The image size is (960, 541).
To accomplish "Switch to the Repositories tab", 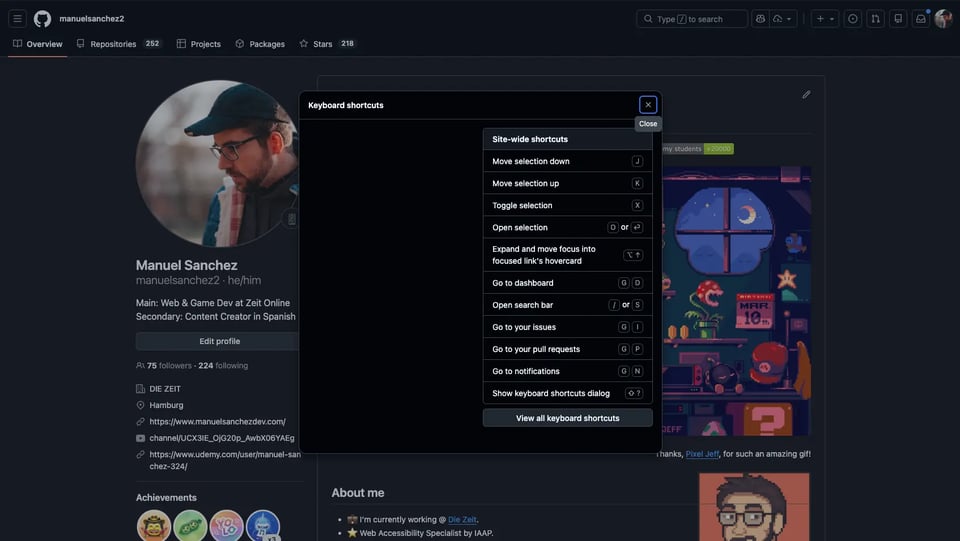I will click(119, 44).
